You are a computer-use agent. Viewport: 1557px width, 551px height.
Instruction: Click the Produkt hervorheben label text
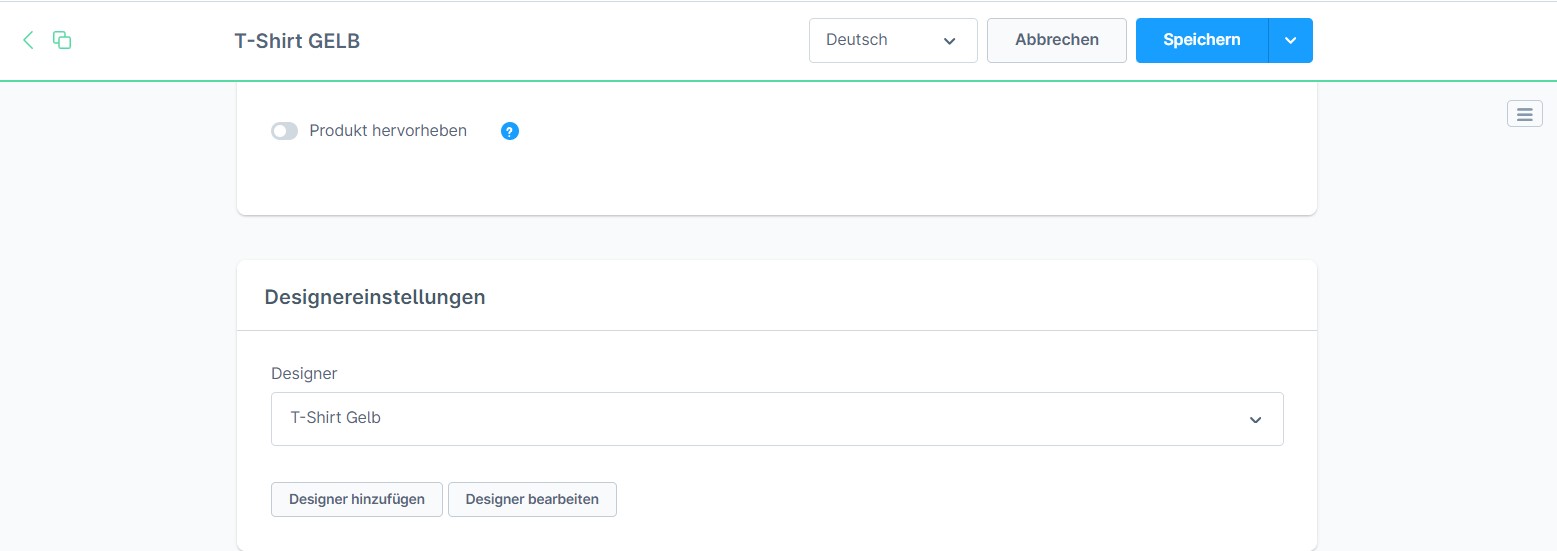388,131
